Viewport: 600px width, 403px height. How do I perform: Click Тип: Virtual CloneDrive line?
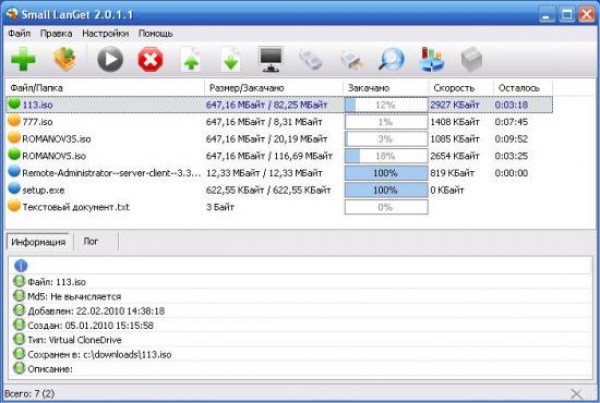74,340
